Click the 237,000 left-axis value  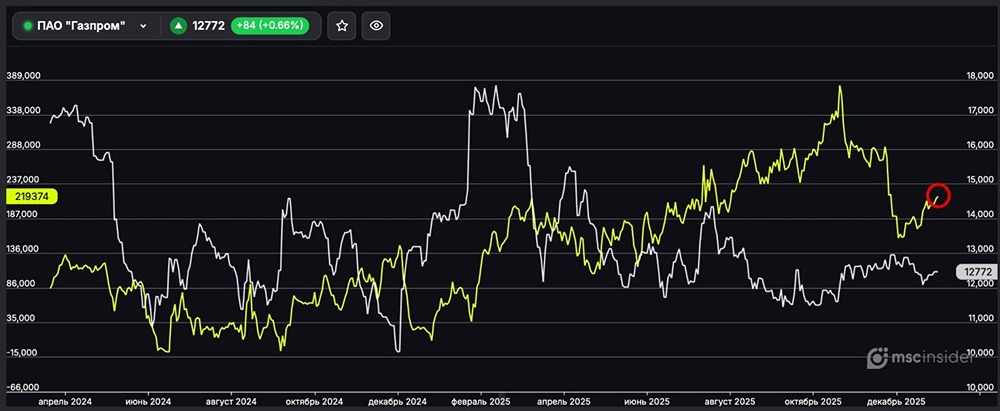click(x=24, y=180)
